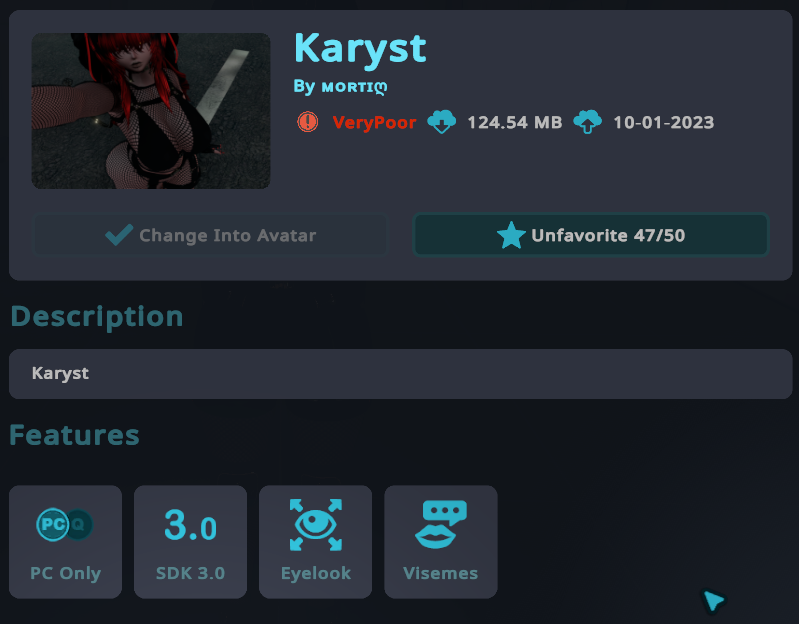Click the checkmark on Change Into Avatar
The width and height of the screenshot is (799, 624).
[x=119, y=235]
